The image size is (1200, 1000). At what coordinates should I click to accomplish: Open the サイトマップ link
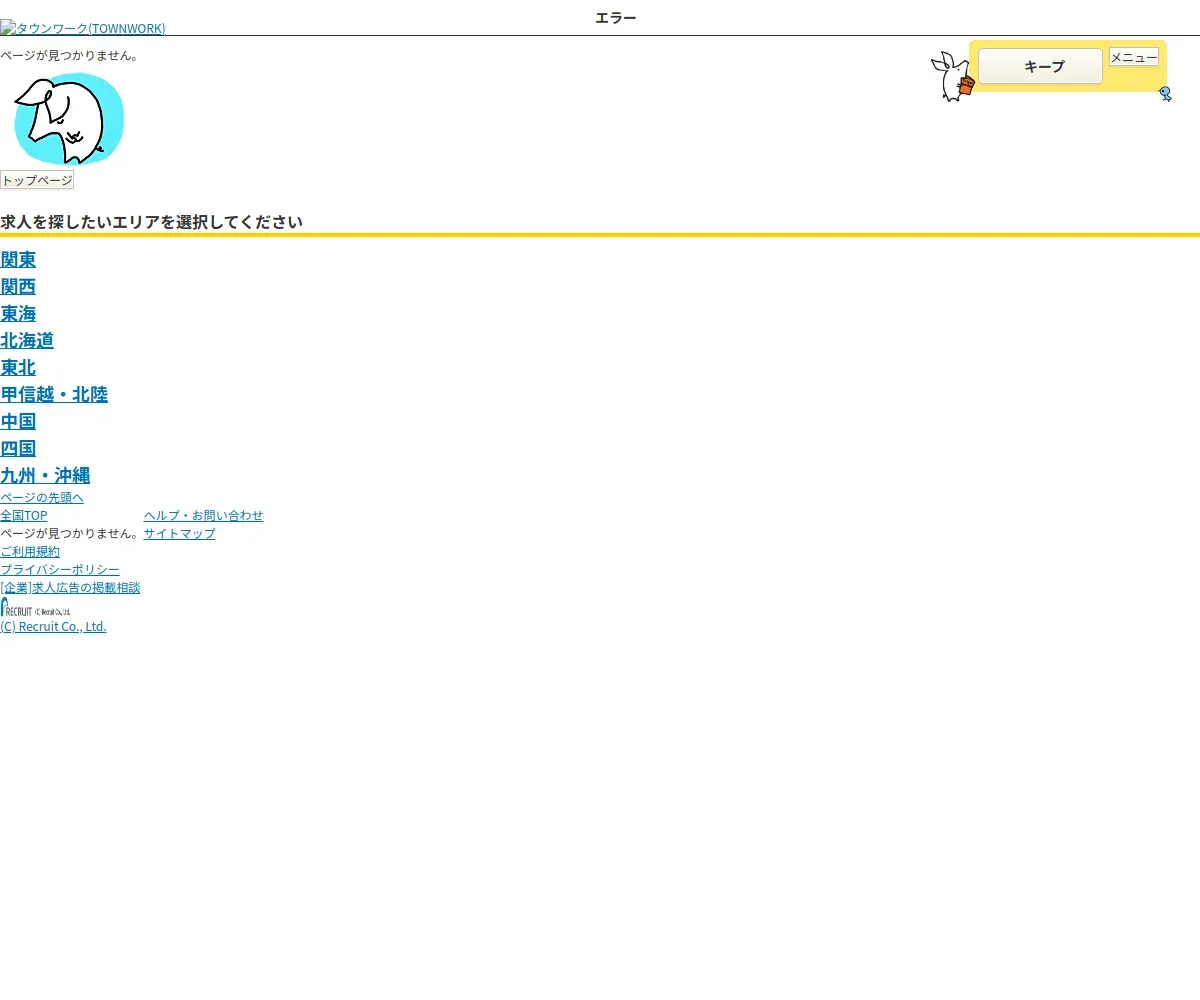pos(179,533)
